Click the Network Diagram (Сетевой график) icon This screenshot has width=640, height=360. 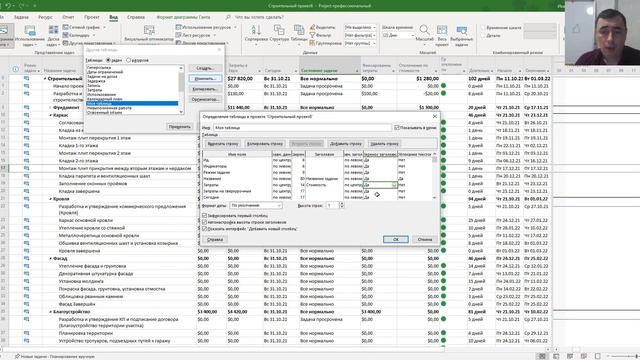(66, 27)
